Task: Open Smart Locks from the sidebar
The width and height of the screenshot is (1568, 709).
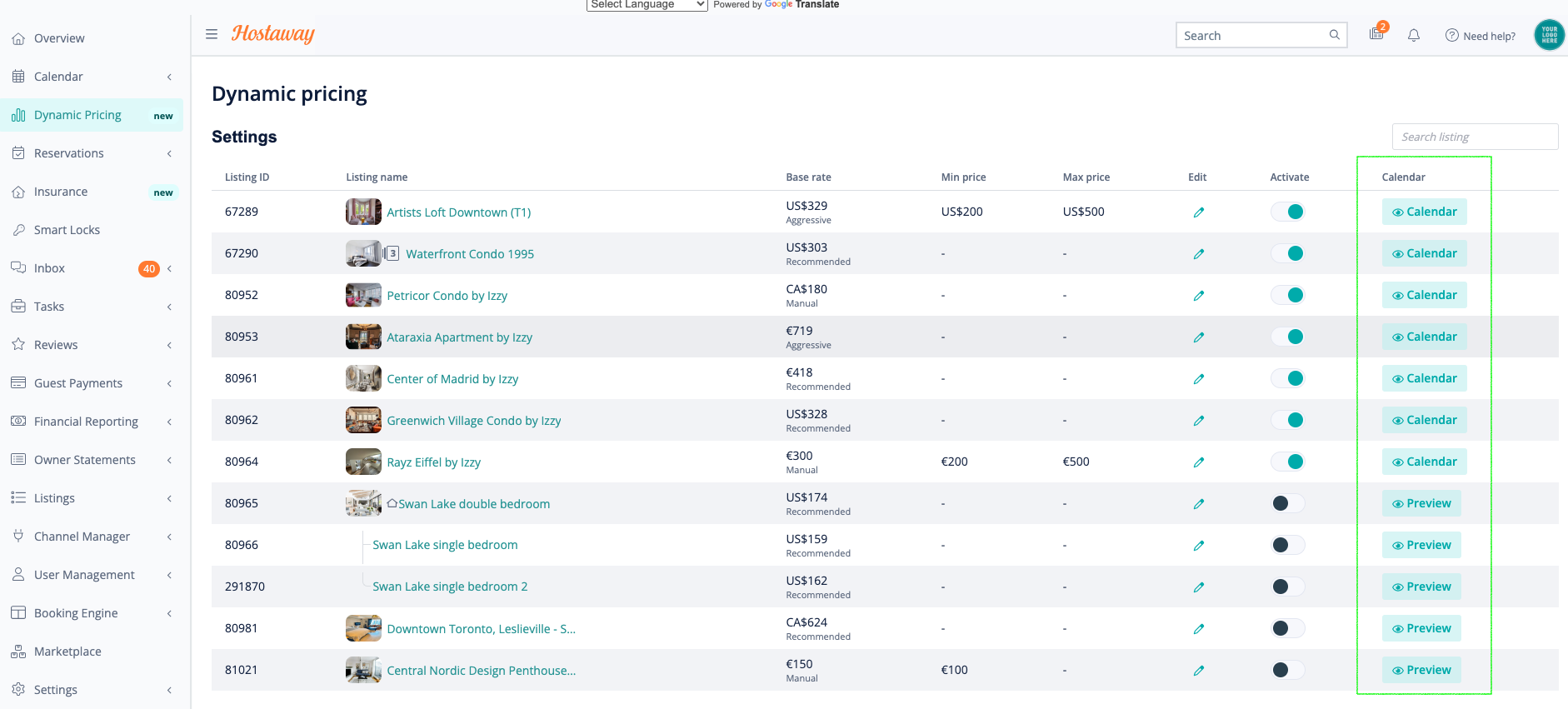Action: pyautogui.click(x=67, y=230)
